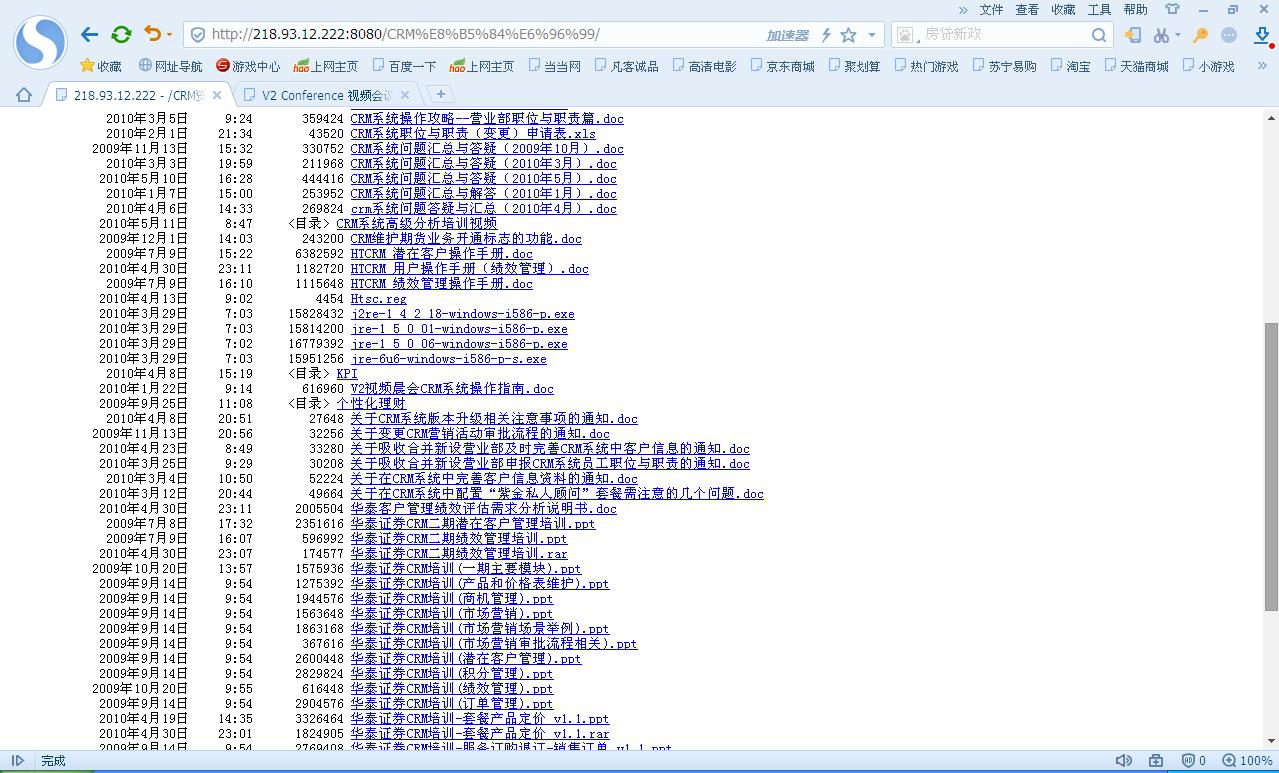Close the 218.93.12.222 tab
Image resolution: width=1279 pixels, height=773 pixels.
(x=219, y=95)
